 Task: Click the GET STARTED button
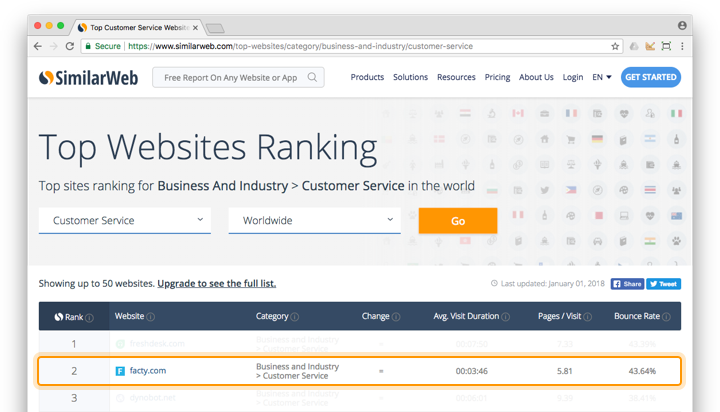651,77
